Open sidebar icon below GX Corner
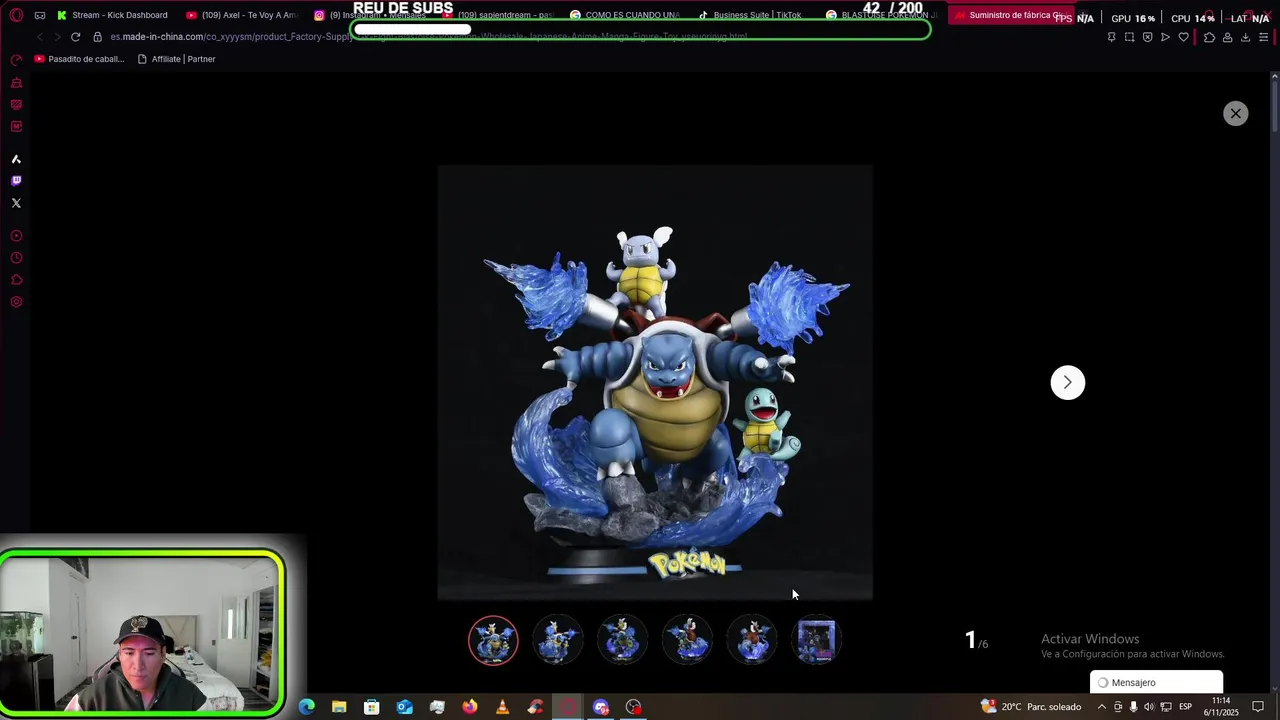This screenshot has height=720, width=1280. point(16,127)
